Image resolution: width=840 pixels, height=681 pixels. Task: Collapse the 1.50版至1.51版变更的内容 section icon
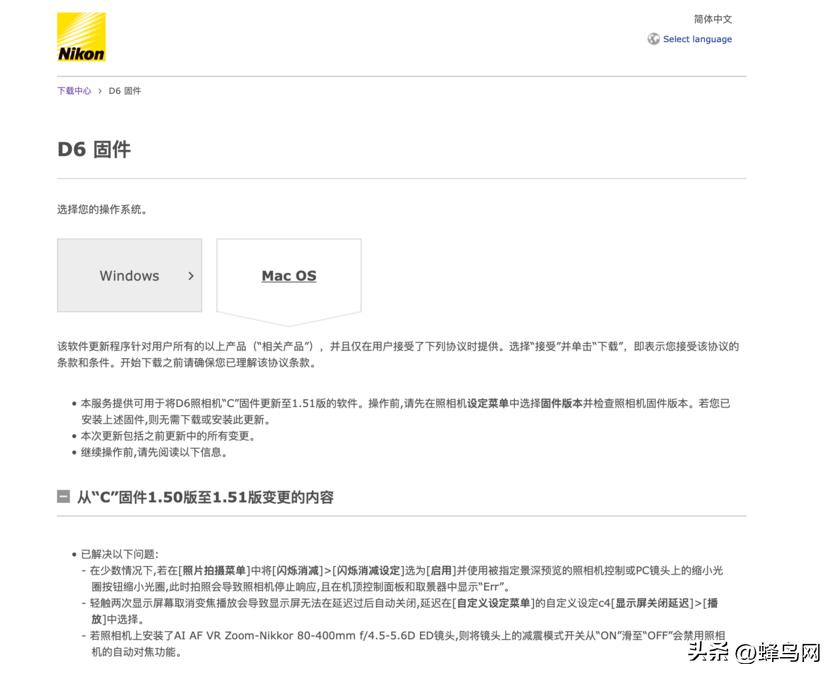click(x=63, y=497)
